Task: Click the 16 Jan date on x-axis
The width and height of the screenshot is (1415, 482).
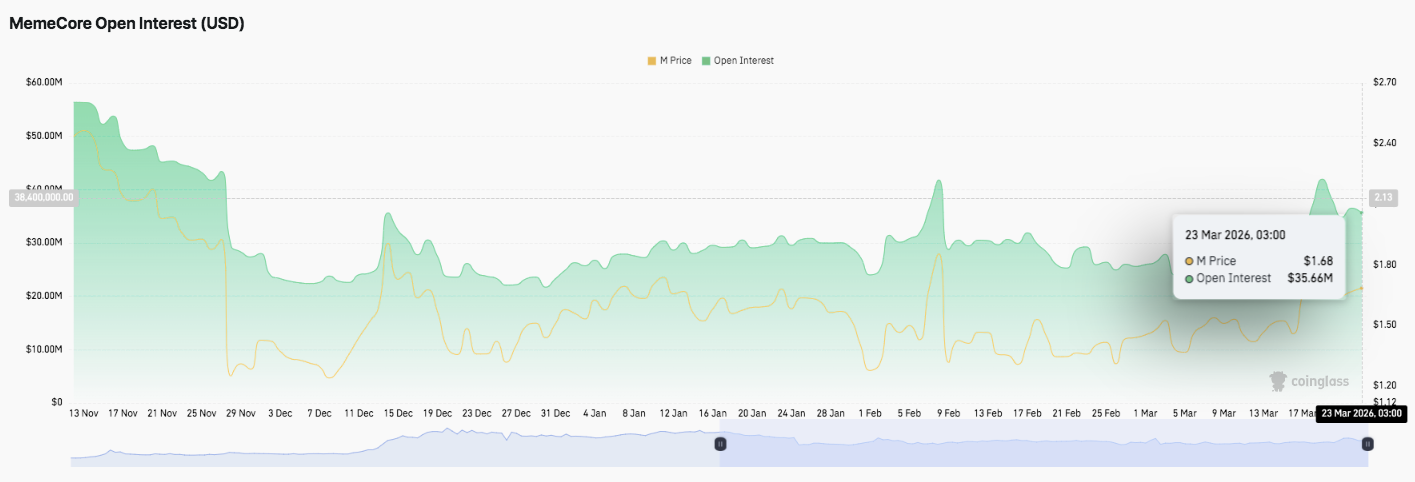Action: click(712, 413)
